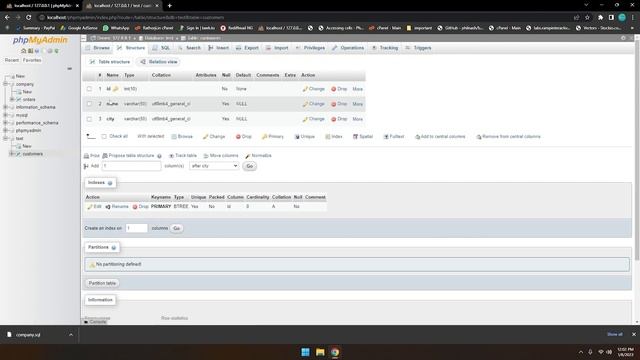The image size is (640, 360).
Task: Click Show all in downloads bar
Action: click(615, 335)
